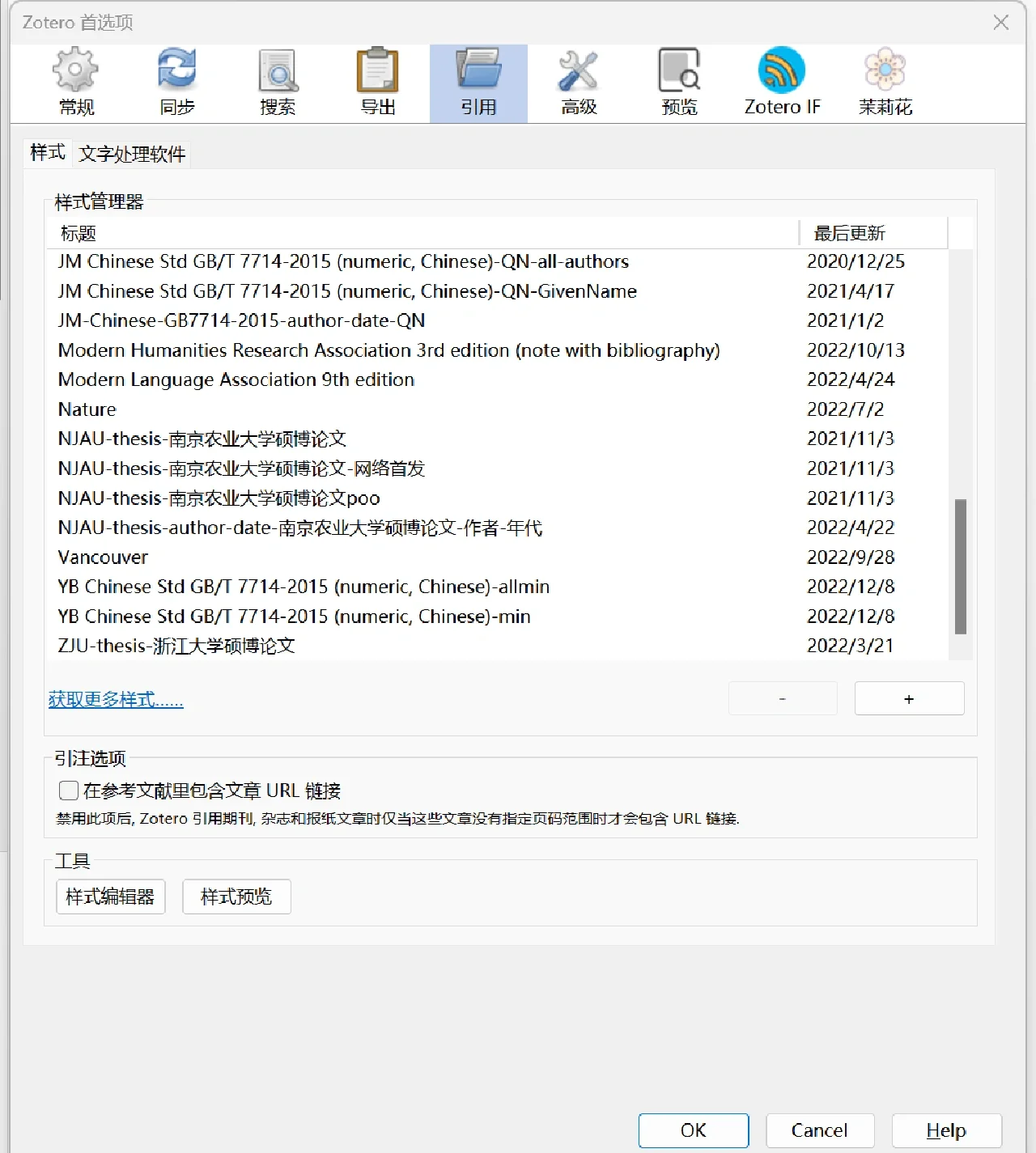Image resolution: width=1036 pixels, height=1153 pixels.
Task: Click the Cancel button
Action: (820, 1130)
